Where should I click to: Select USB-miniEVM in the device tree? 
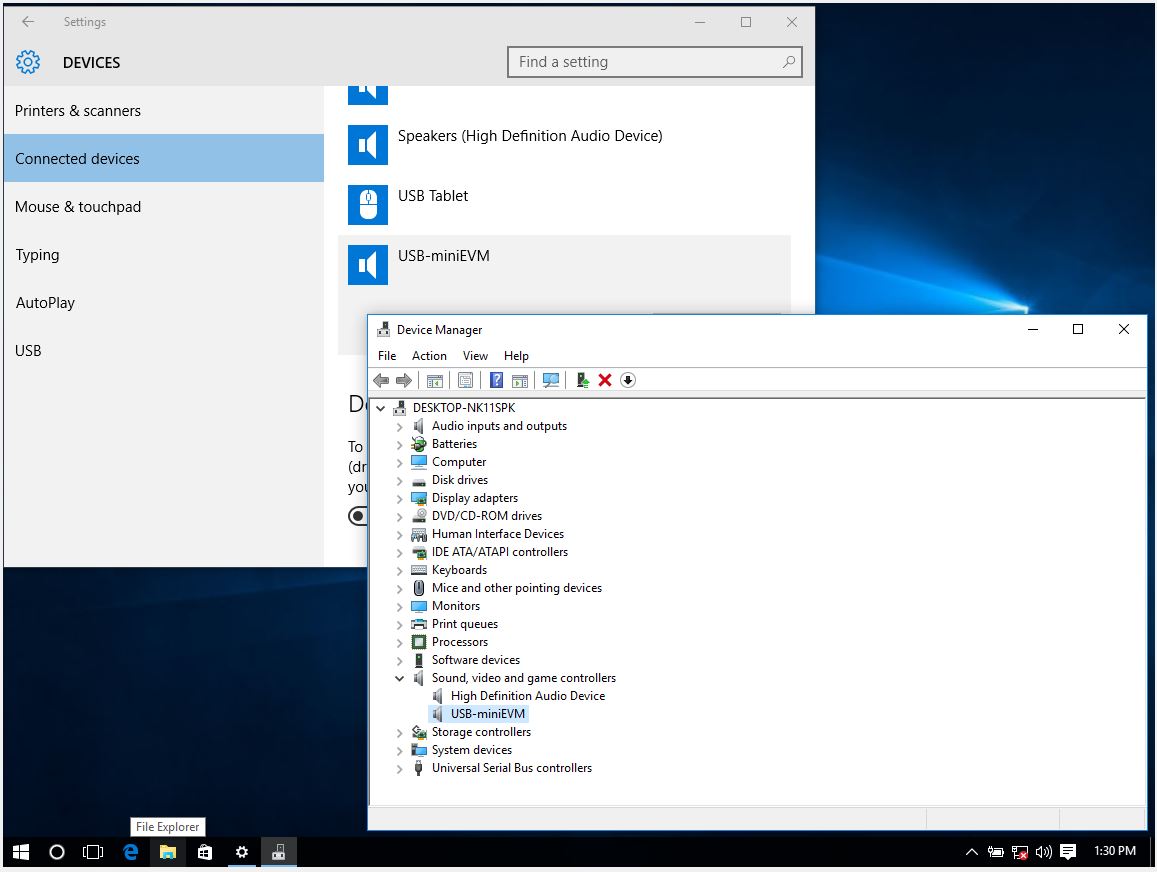click(487, 713)
